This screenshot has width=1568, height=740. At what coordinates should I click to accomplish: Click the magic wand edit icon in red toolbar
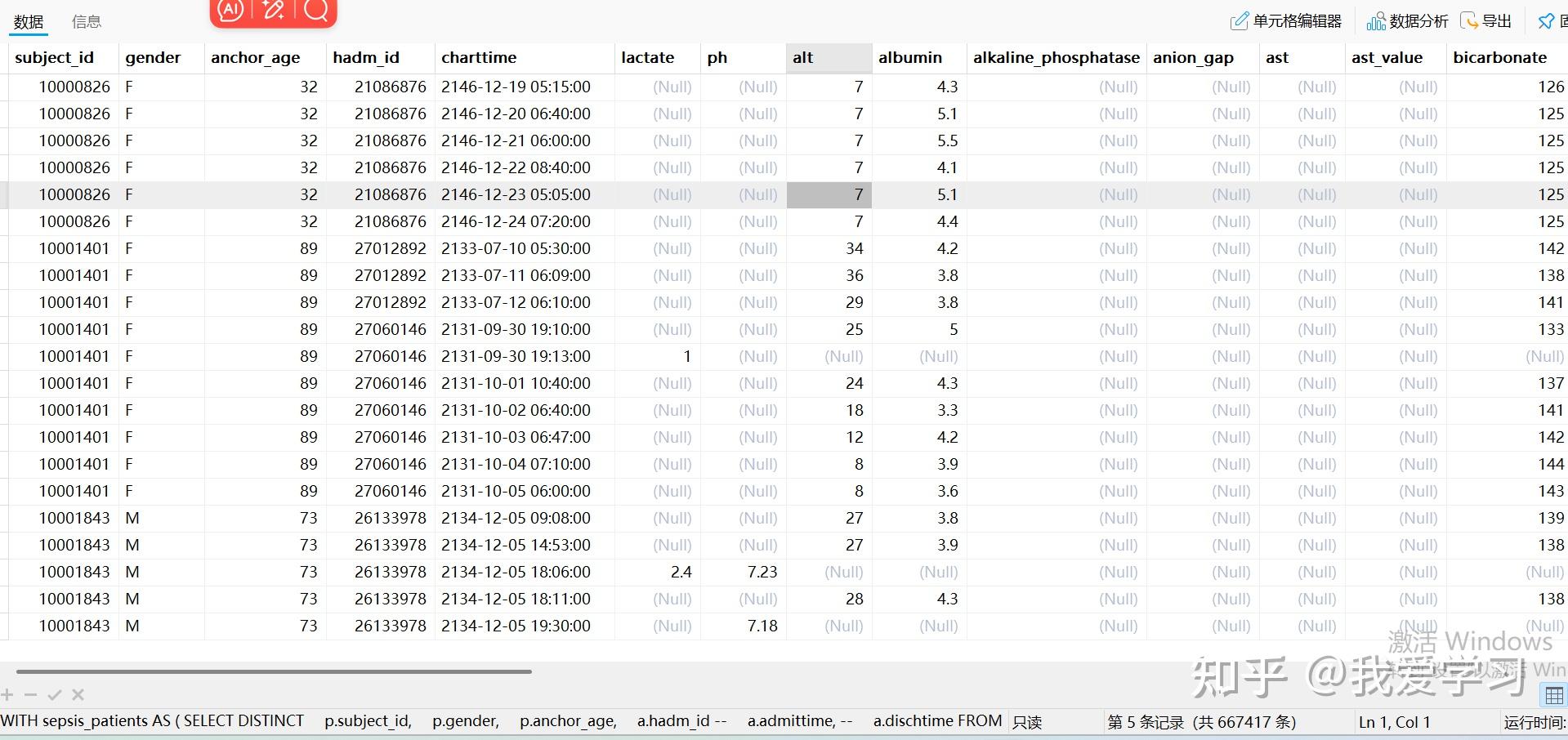274,10
